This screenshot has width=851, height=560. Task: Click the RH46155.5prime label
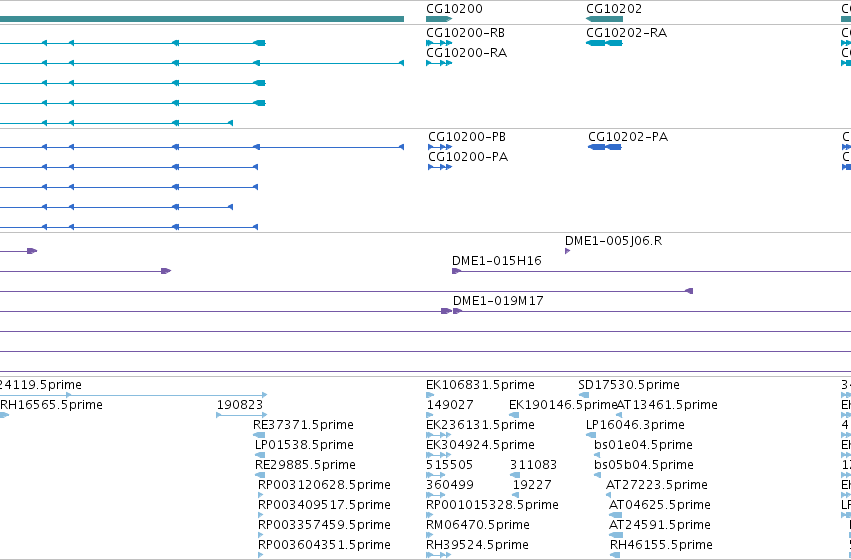click(662, 545)
